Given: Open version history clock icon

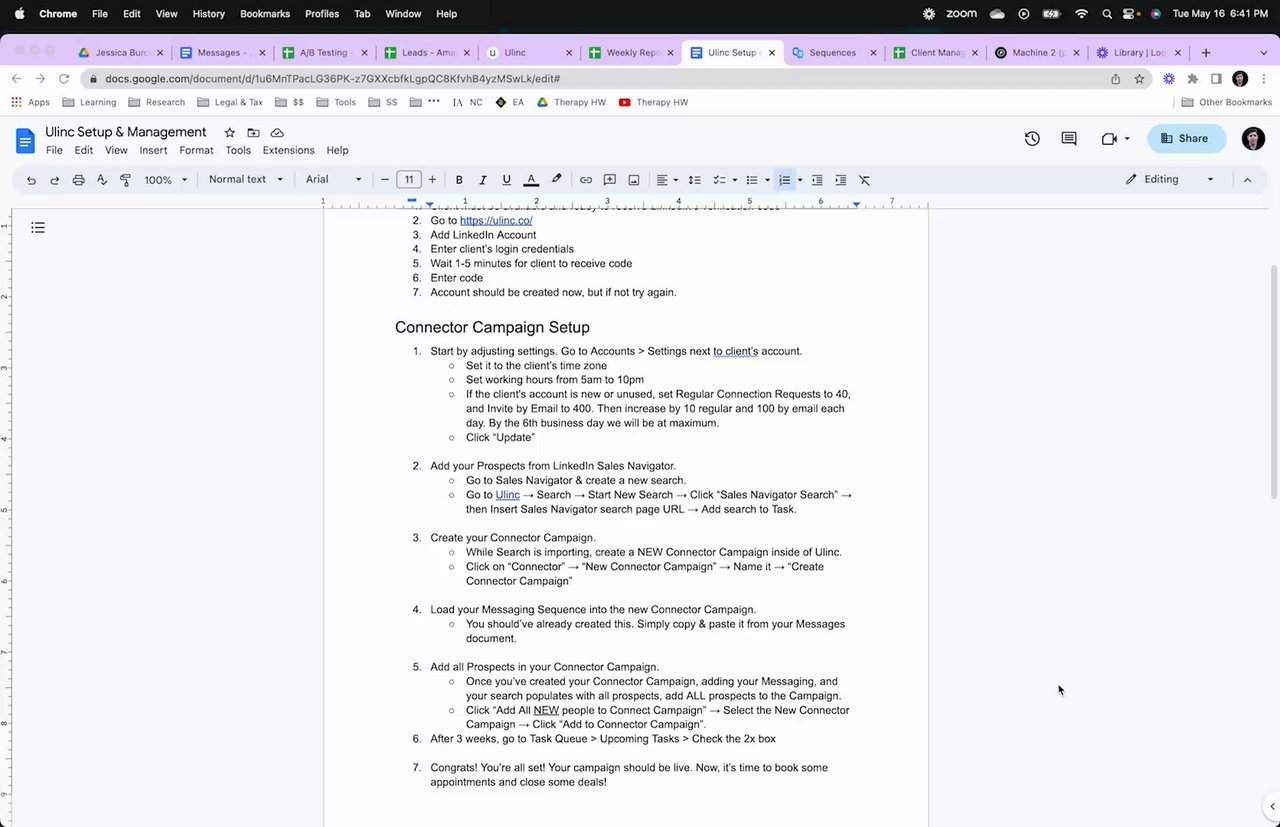Looking at the screenshot, I should click(x=1032, y=139).
